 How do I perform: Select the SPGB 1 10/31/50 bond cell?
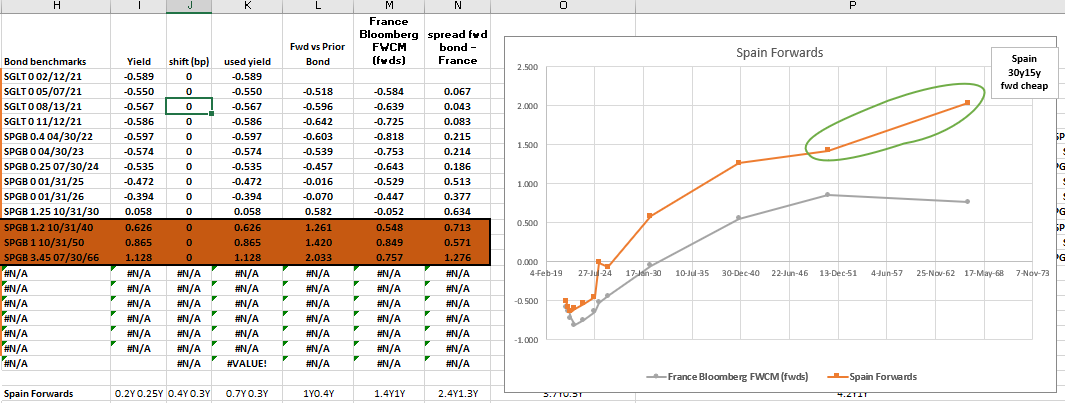(56, 242)
